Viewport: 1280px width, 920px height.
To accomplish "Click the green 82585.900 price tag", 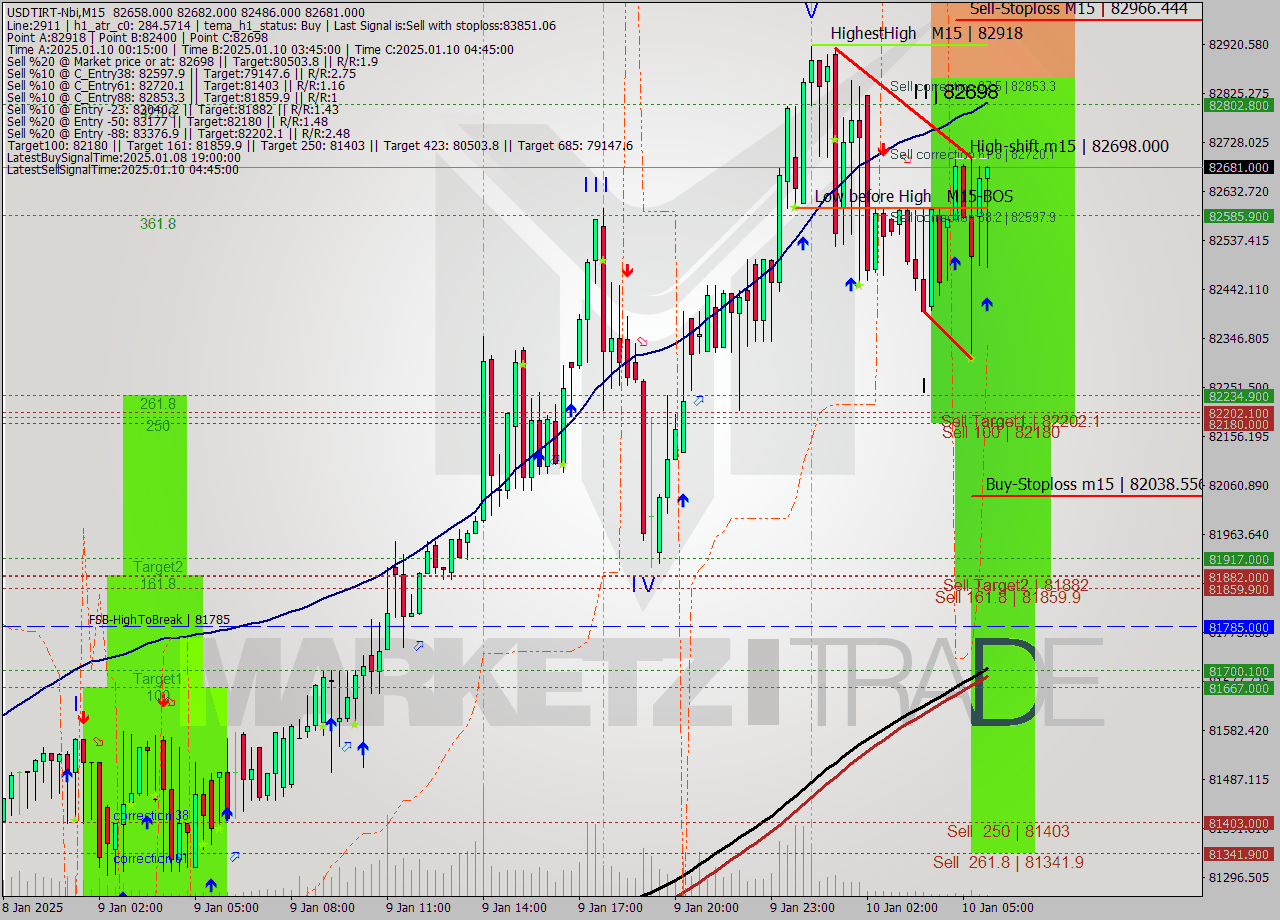I will (1239, 216).
